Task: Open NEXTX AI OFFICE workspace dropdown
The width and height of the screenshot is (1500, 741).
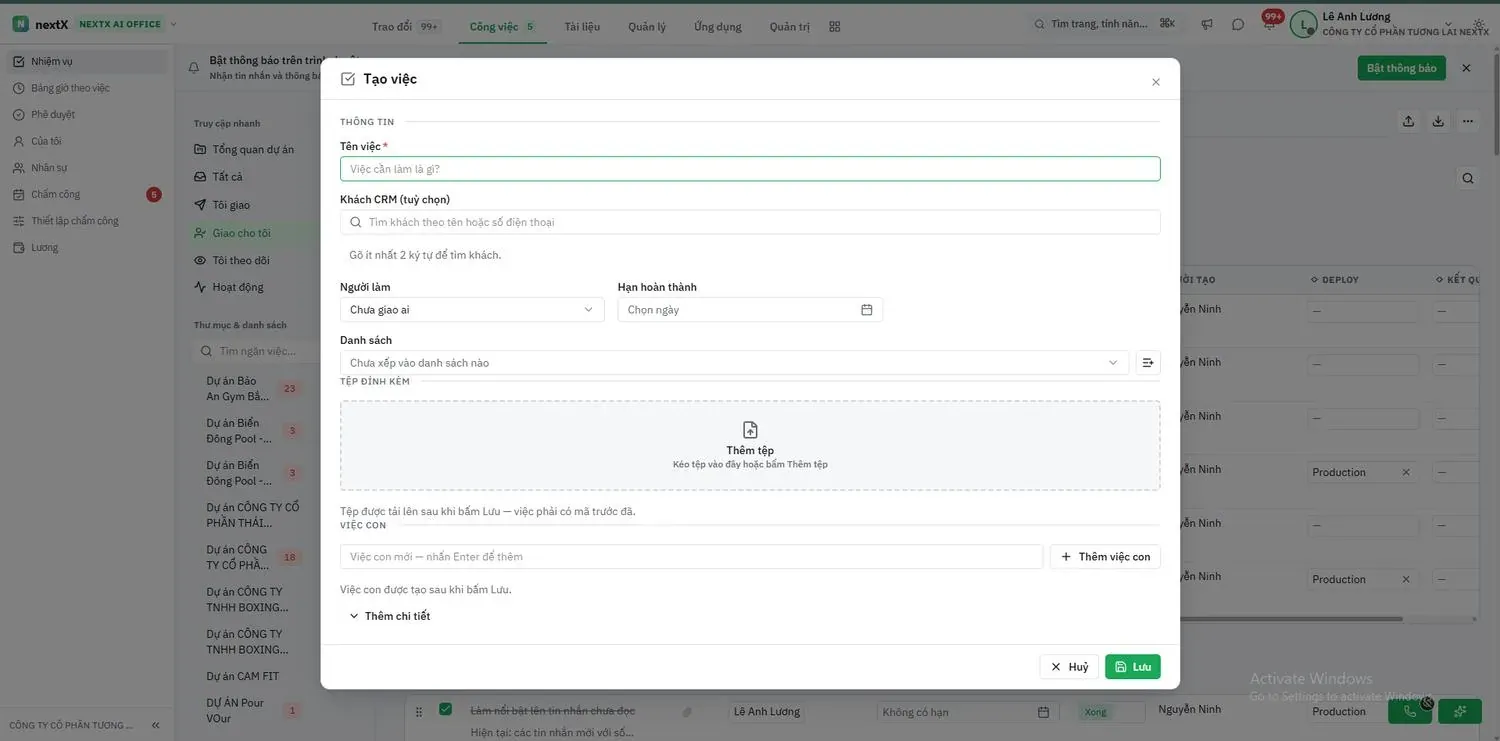Action: [x=127, y=24]
